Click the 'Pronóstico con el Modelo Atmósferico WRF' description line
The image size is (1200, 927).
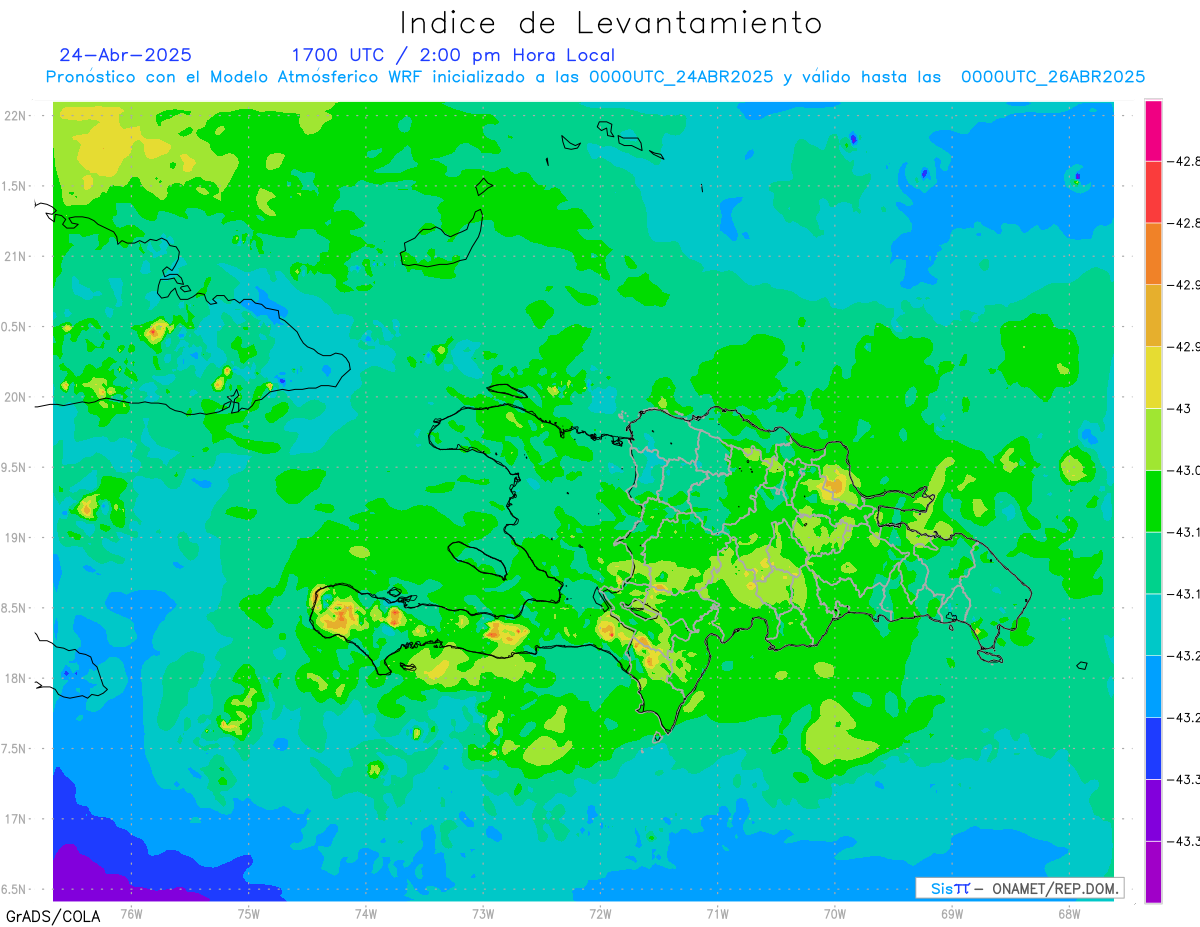(596, 76)
